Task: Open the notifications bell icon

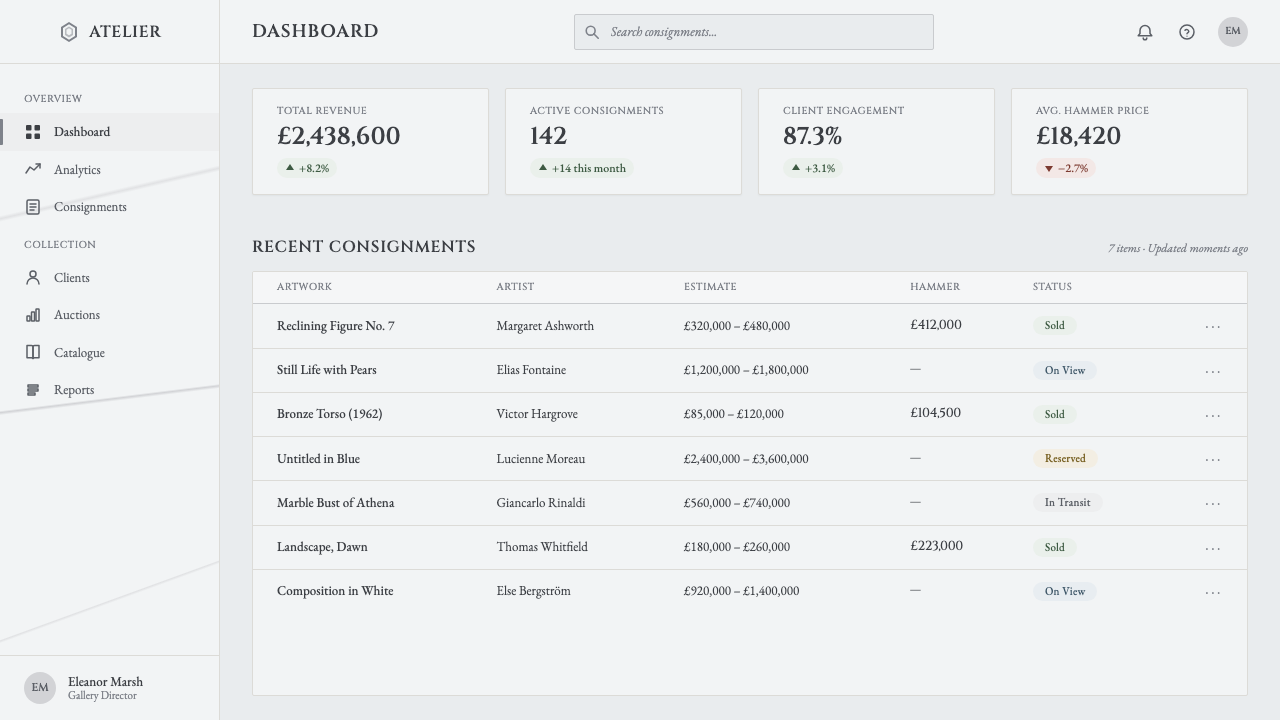Action: pos(1145,32)
